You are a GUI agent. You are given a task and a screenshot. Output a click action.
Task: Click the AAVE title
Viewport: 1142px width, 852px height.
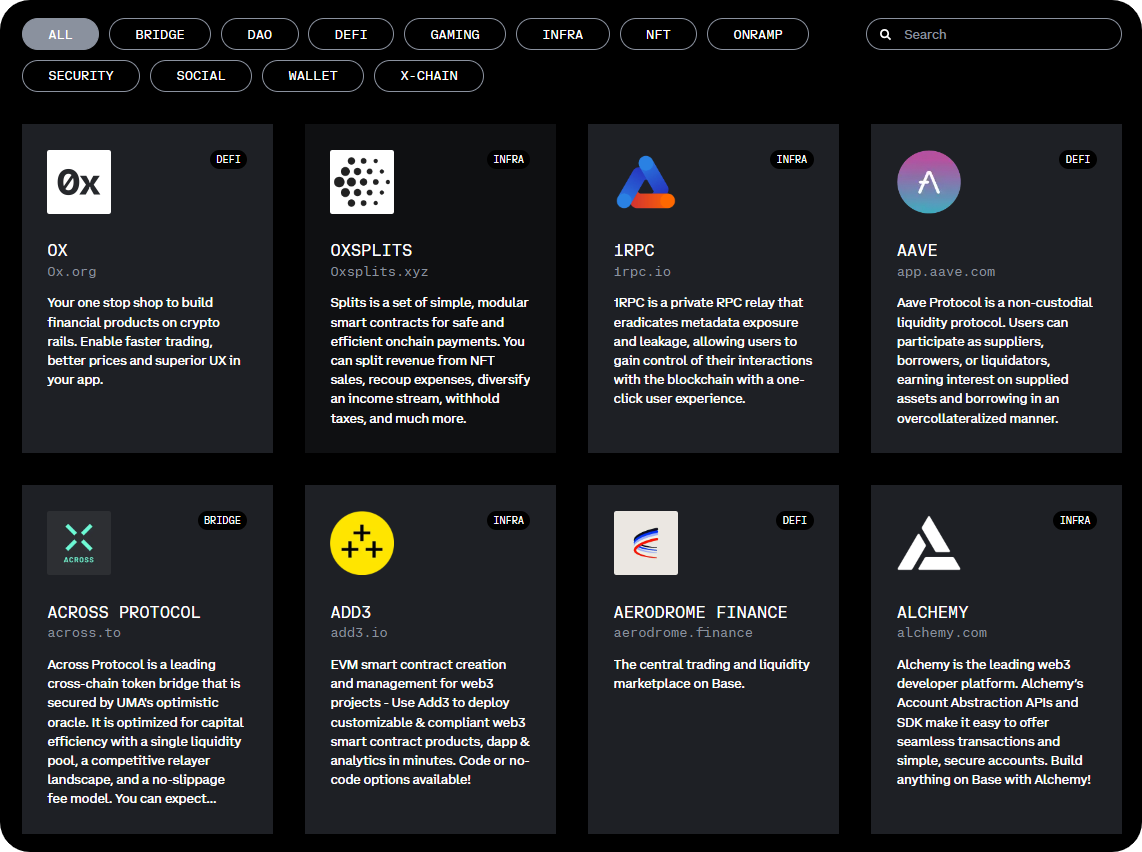[x=917, y=251]
